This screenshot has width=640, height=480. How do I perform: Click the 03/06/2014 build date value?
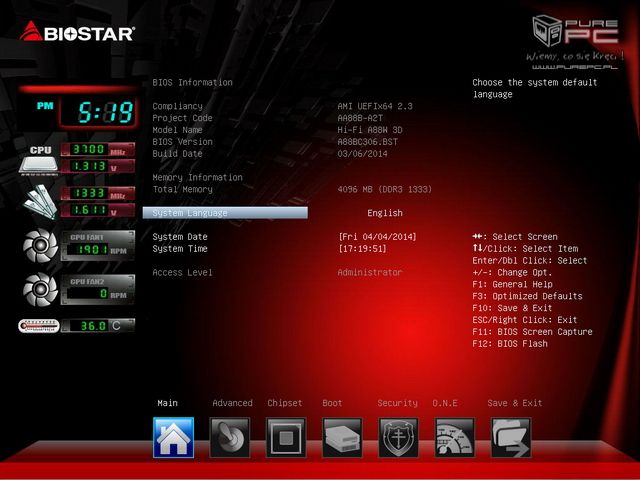[362, 153]
